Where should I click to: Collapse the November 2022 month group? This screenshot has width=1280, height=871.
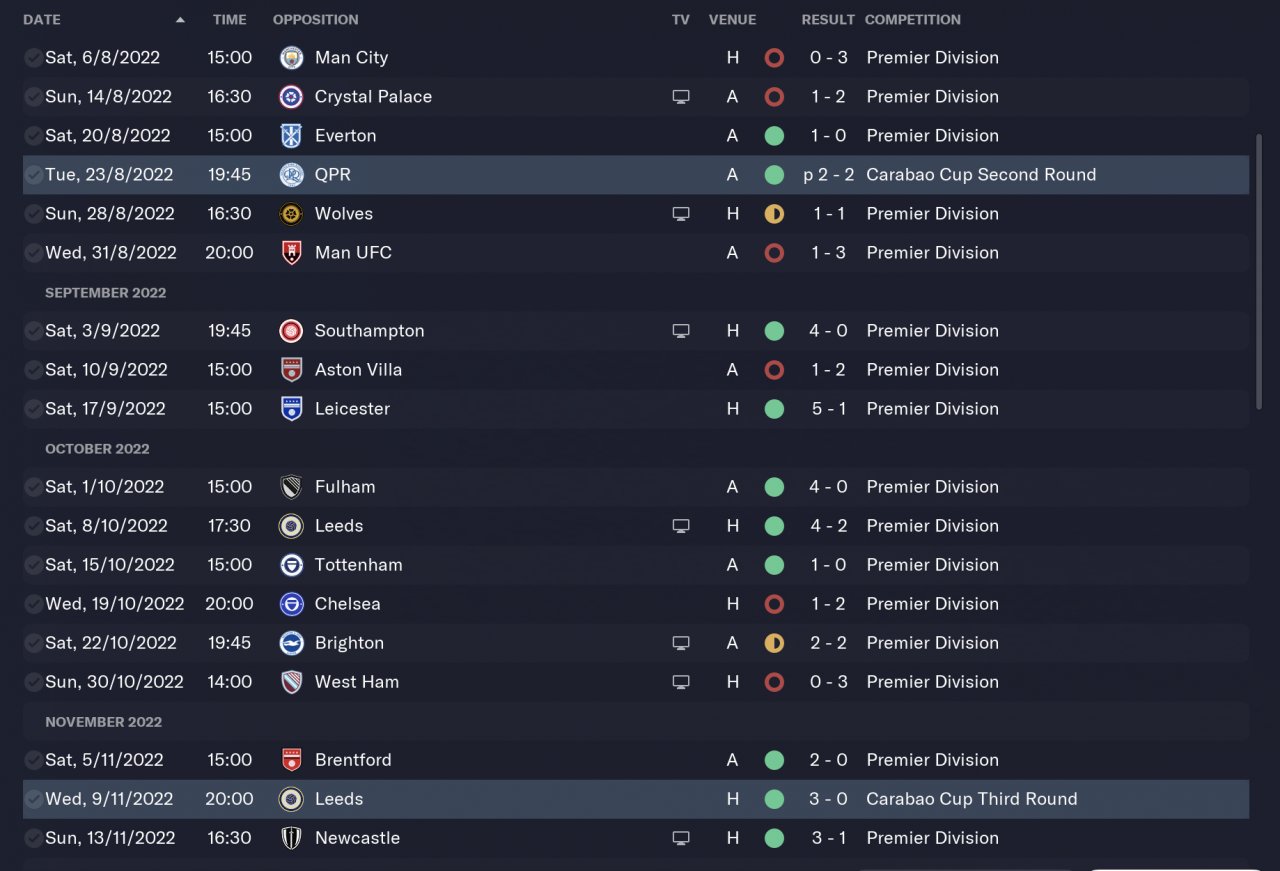(103, 722)
